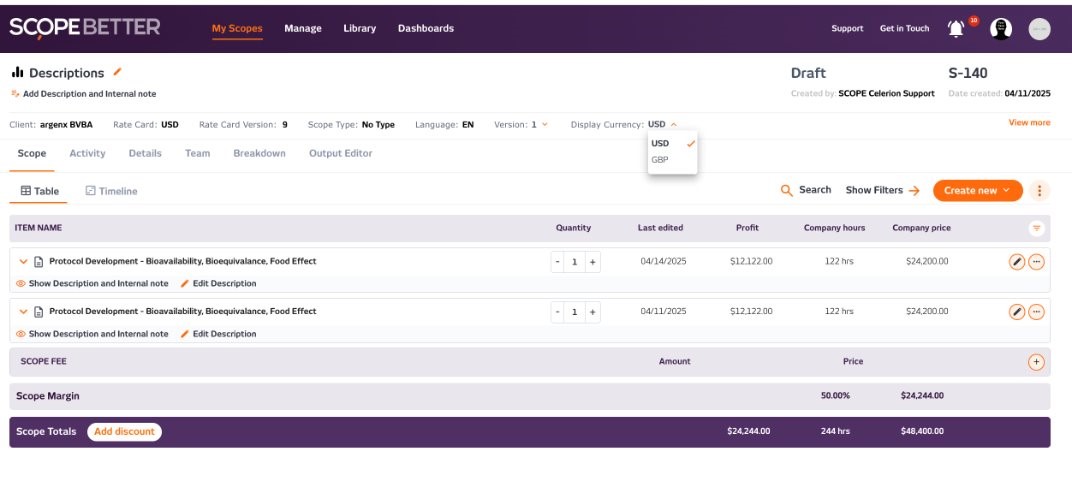
Task: Edit Description of 04/14/2025 row
Action: pos(218,283)
